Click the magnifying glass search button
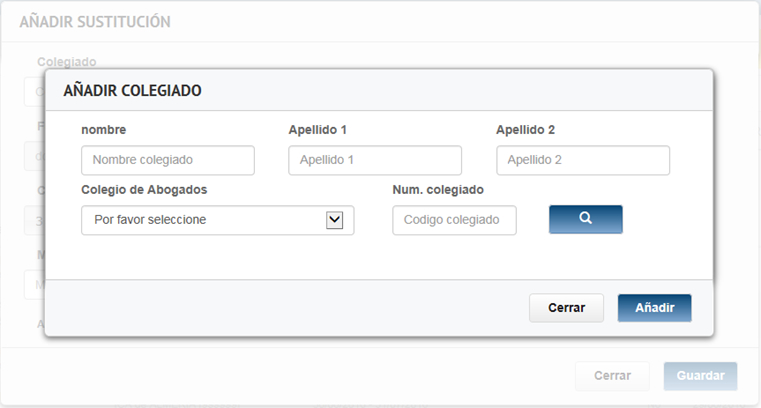Image resolution: width=761 pixels, height=408 pixels. point(585,219)
